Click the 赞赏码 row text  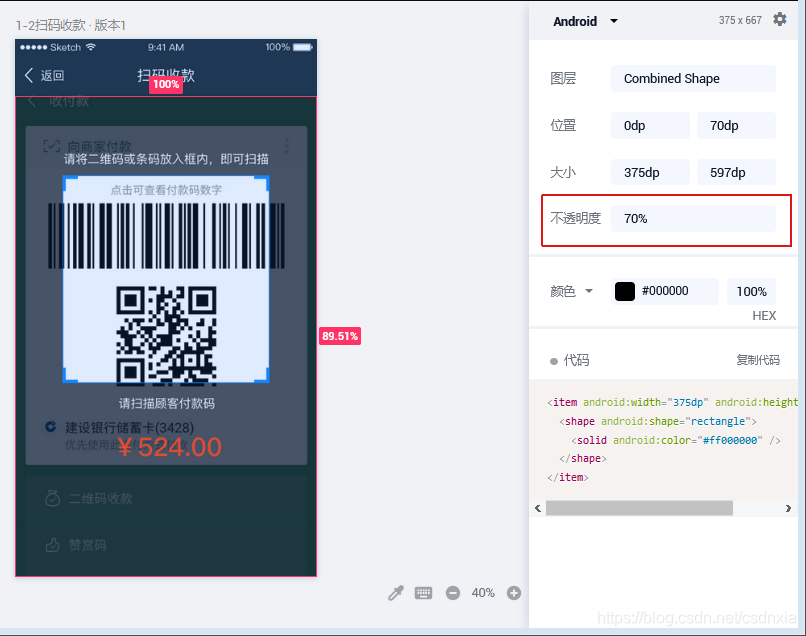click(x=88, y=545)
